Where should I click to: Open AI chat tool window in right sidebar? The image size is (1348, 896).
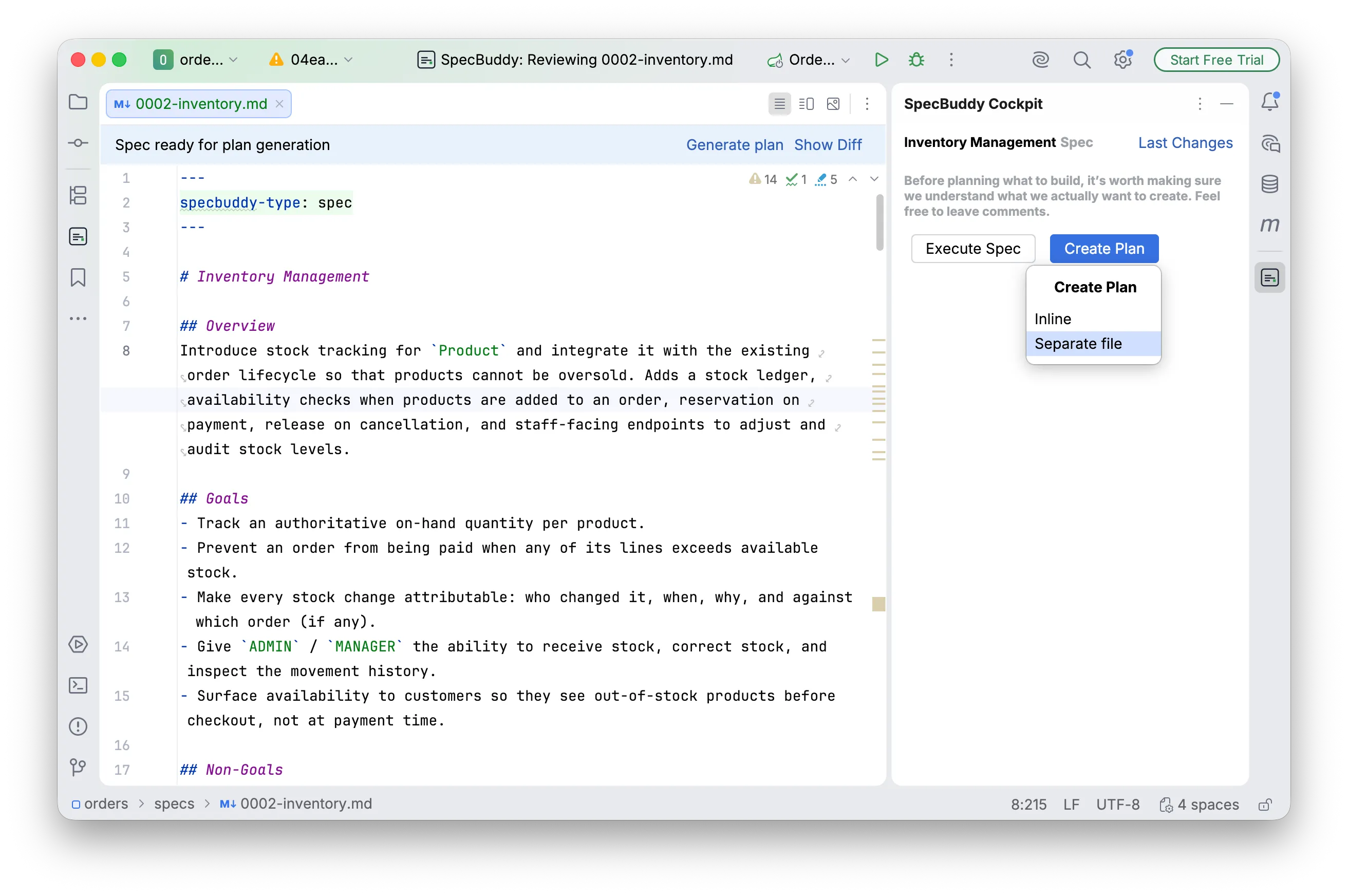(1270, 143)
